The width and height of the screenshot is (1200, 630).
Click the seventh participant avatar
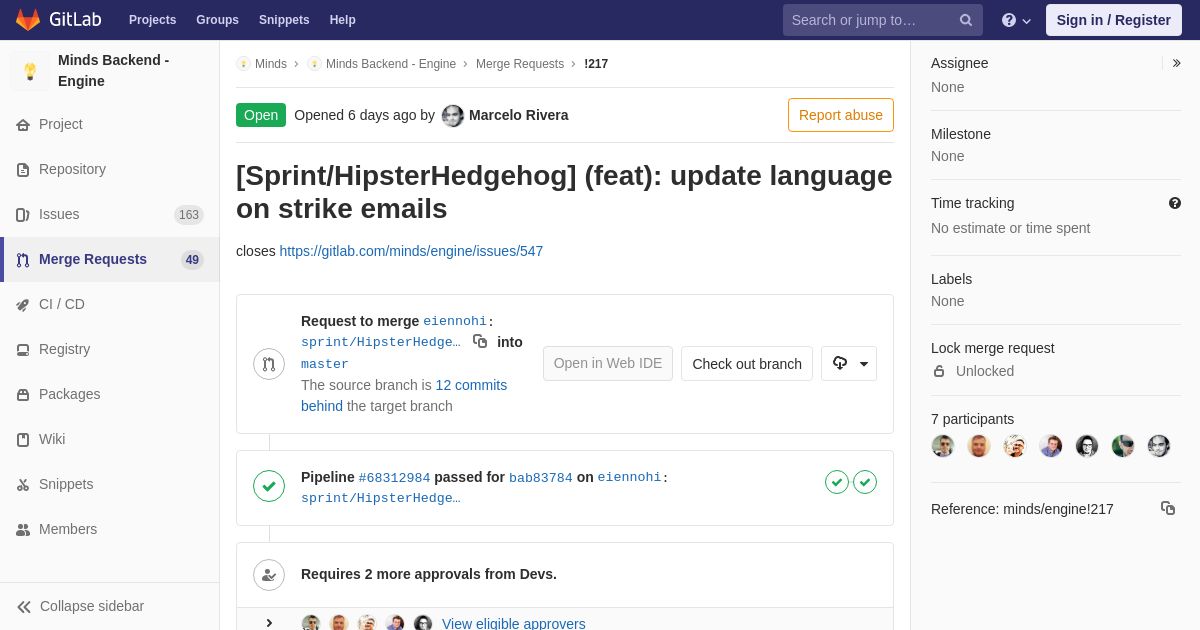pos(1159,446)
